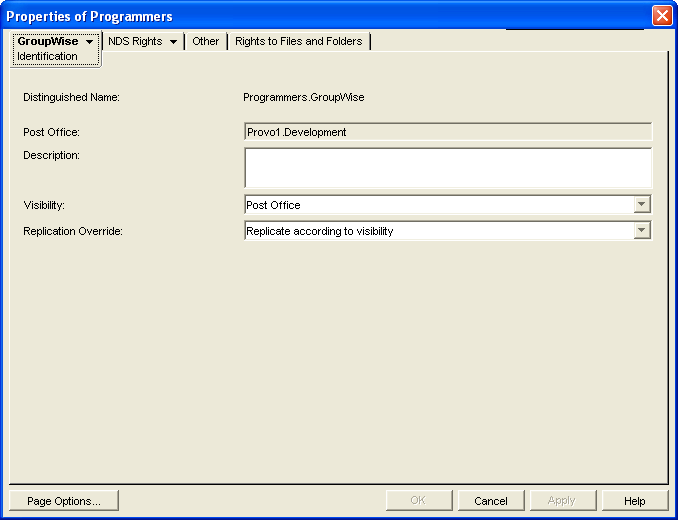Switch to Rights to Files and Folders tab
Image resolution: width=678 pixels, height=520 pixels.
pos(299,41)
